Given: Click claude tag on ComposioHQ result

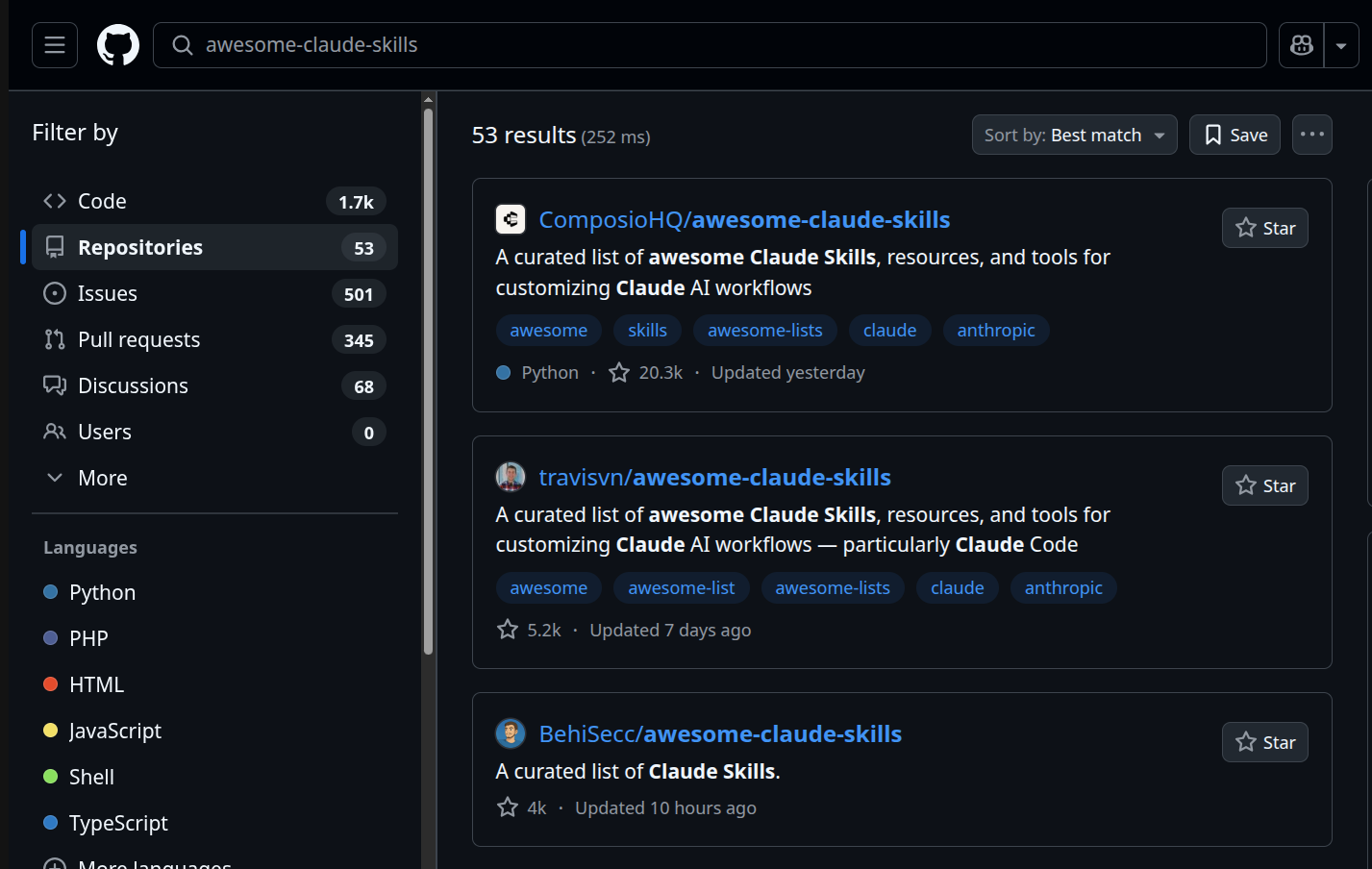Looking at the screenshot, I should pos(889,331).
